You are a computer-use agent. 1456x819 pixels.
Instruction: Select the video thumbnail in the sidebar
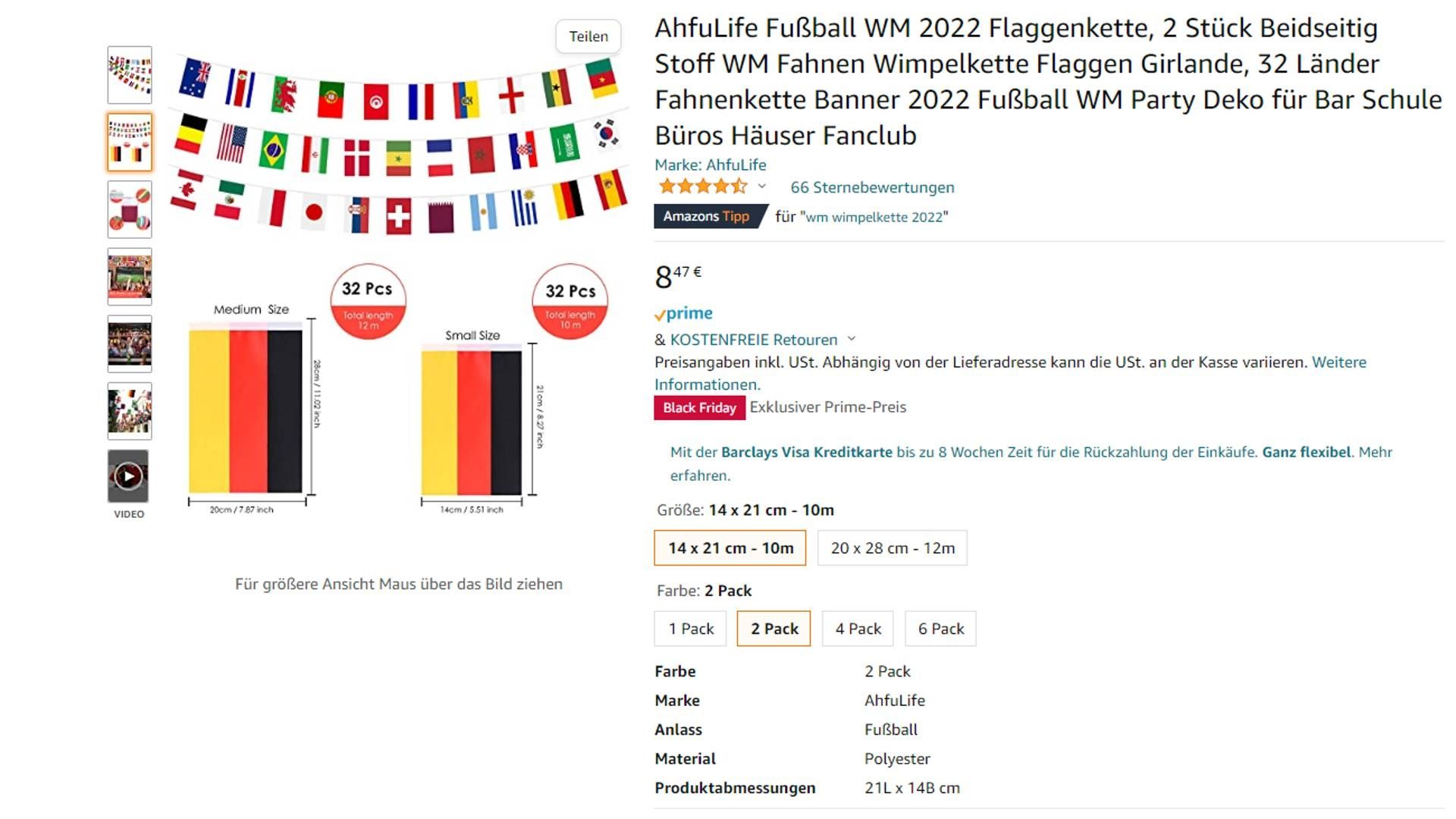(129, 476)
